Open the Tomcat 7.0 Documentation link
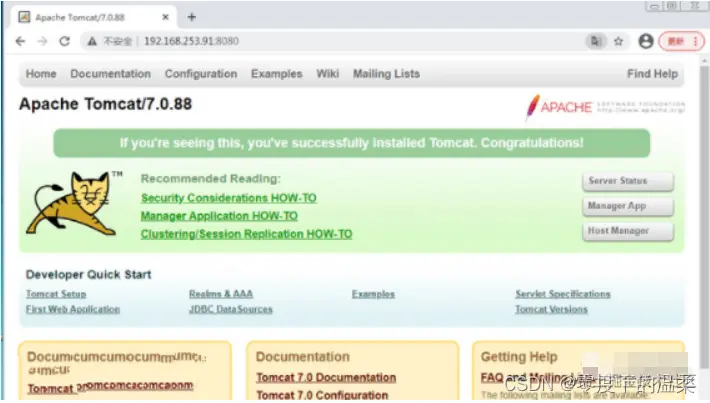 pyautogui.click(x=326, y=377)
